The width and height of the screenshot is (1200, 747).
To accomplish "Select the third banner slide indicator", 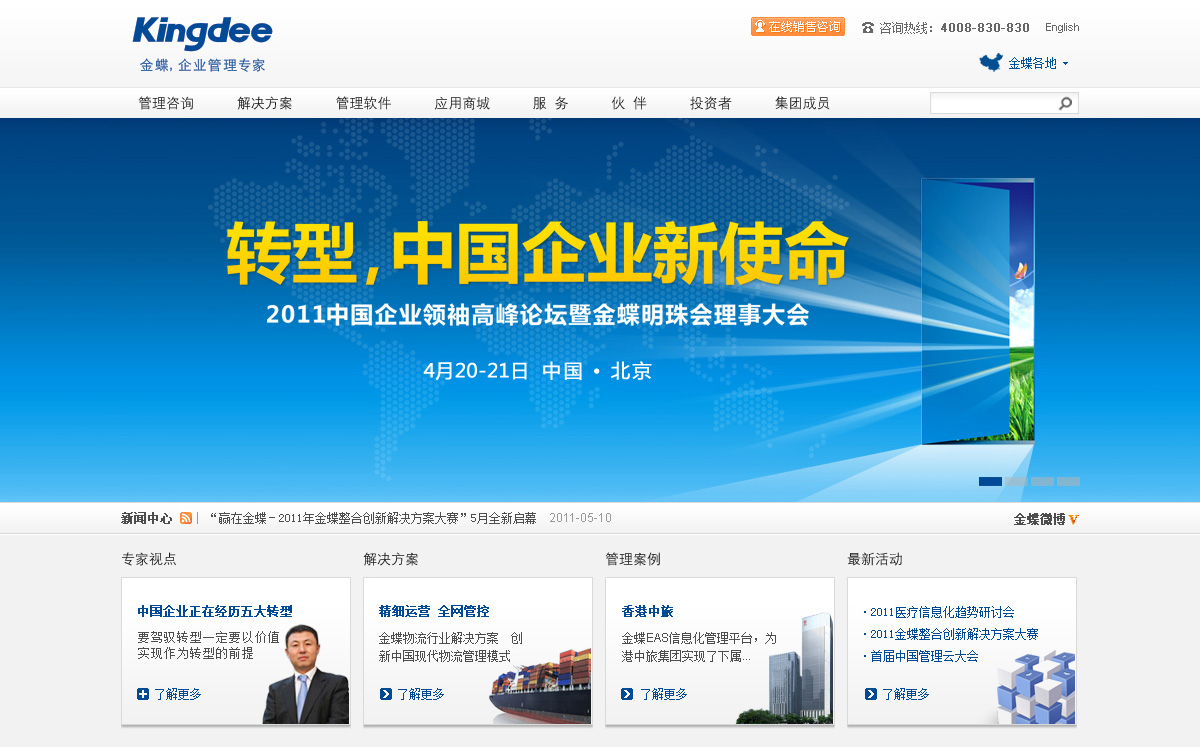I will (x=1042, y=481).
